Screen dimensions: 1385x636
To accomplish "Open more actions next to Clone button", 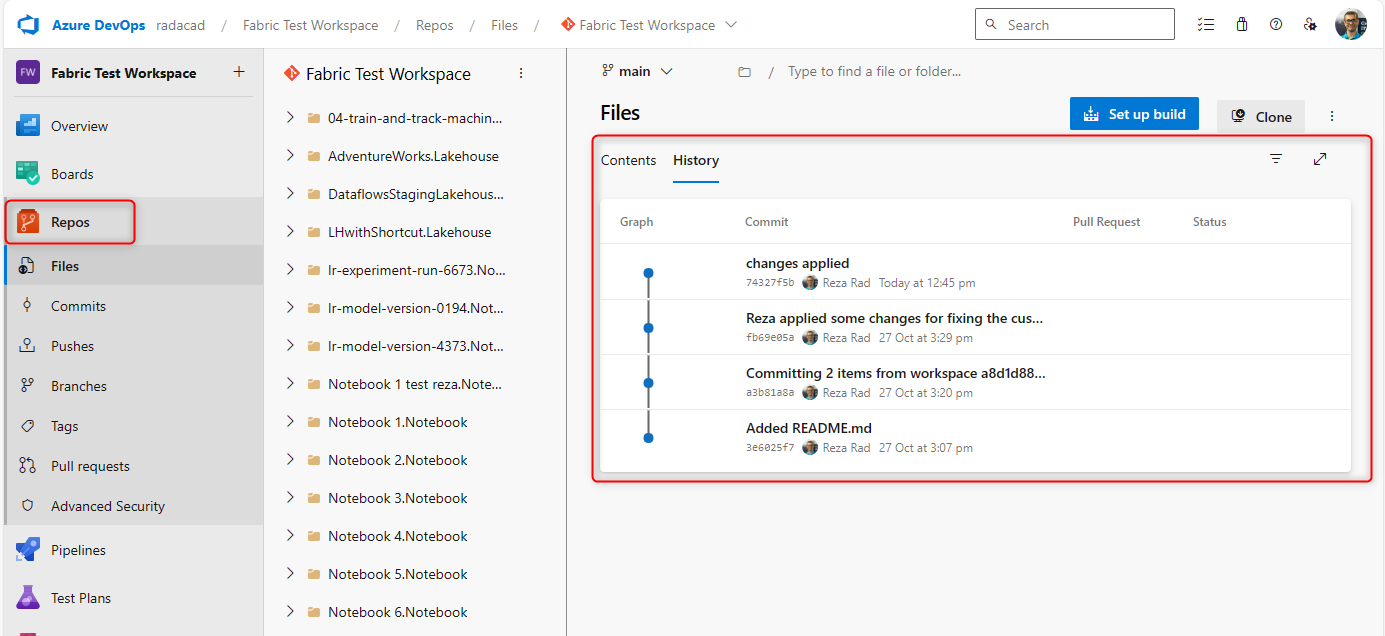I will click(1332, 117).
